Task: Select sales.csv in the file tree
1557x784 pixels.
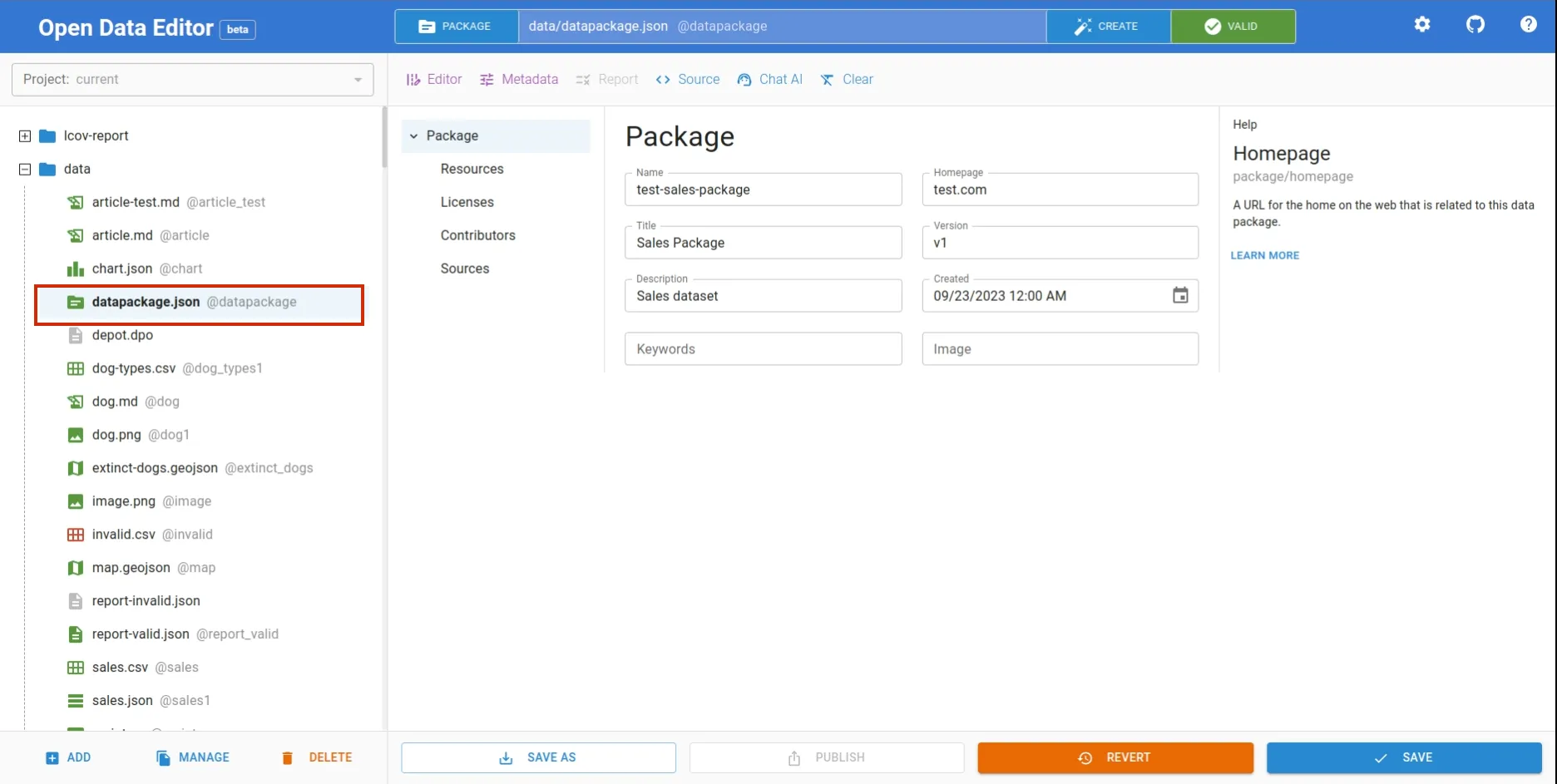Action: pyautogui.click(x=121, y=667)
